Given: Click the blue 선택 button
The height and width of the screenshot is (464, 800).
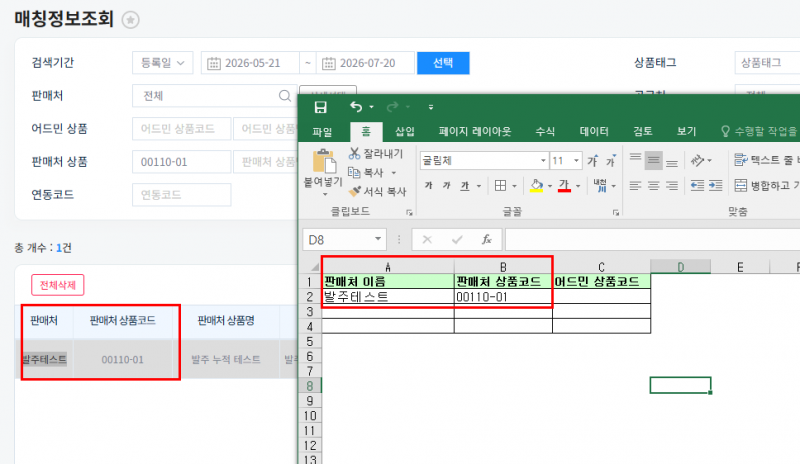Looking at the screenshot, I should [x=443, y=63].
